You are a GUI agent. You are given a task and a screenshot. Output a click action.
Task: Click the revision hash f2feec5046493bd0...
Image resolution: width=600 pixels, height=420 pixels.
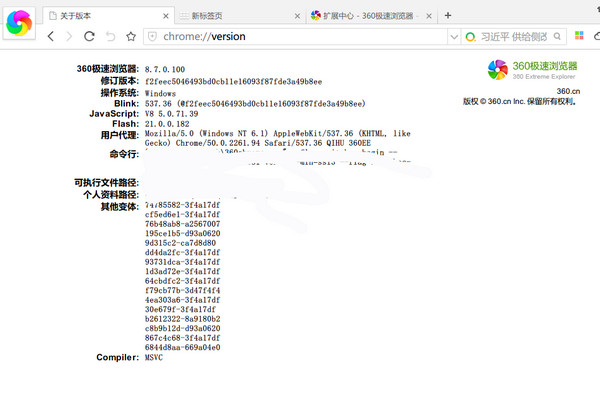point(233,81)
